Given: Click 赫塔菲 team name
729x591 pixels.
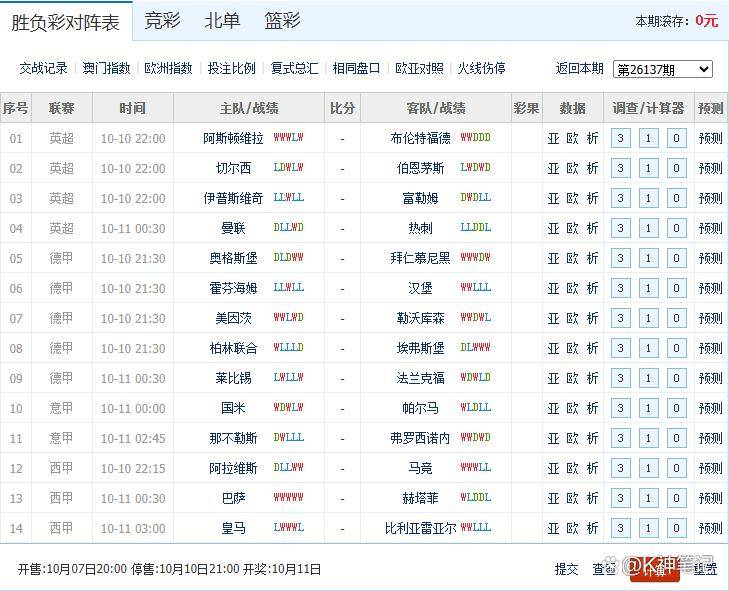Looking at the screenshot, I should (420, 498).
